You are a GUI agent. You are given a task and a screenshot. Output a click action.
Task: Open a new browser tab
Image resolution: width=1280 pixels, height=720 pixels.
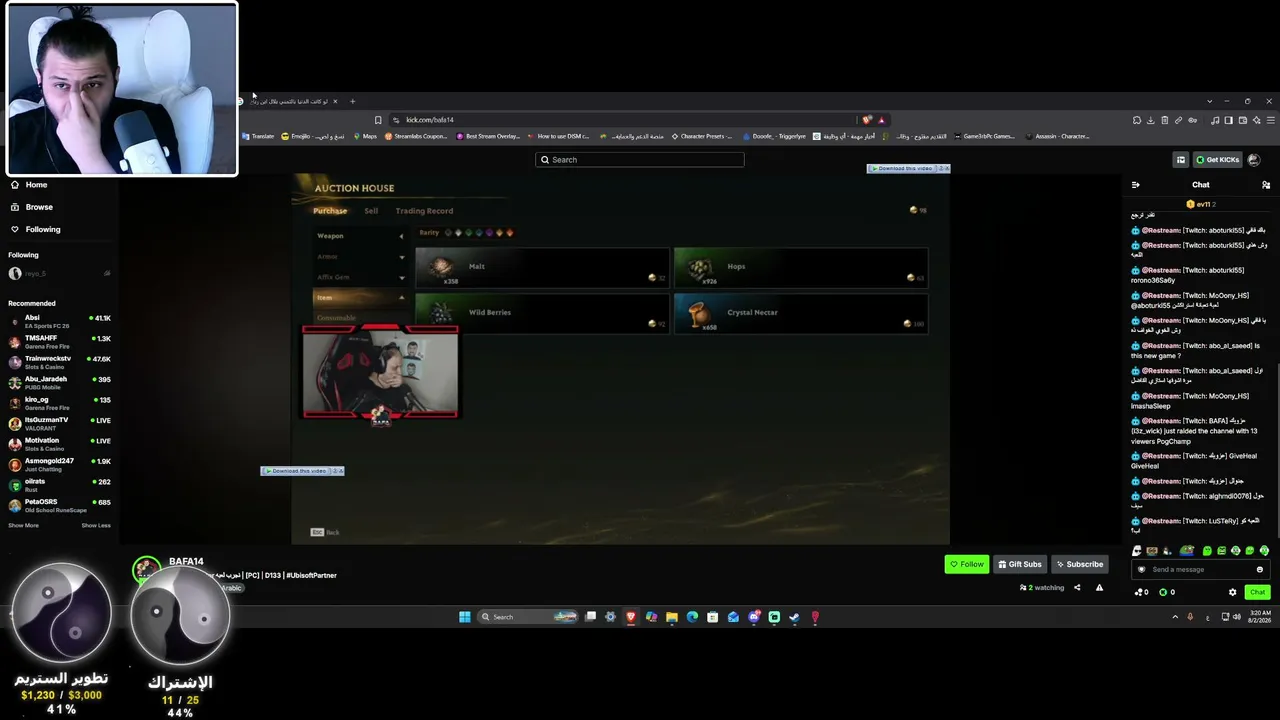(x=352, y=101)
